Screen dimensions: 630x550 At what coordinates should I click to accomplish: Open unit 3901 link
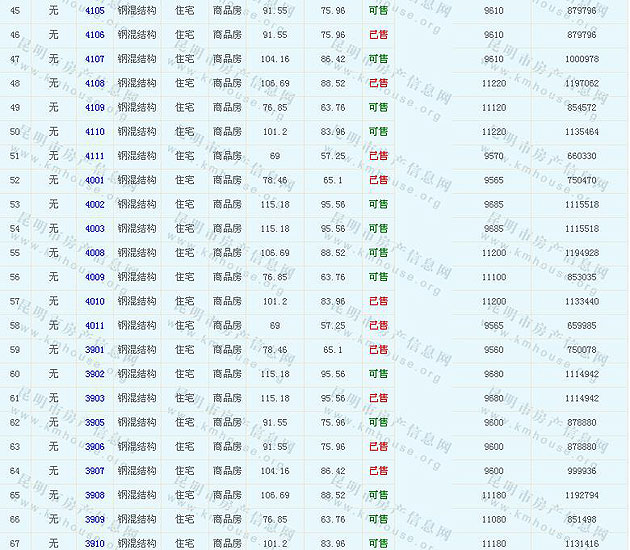click(95, 350)
